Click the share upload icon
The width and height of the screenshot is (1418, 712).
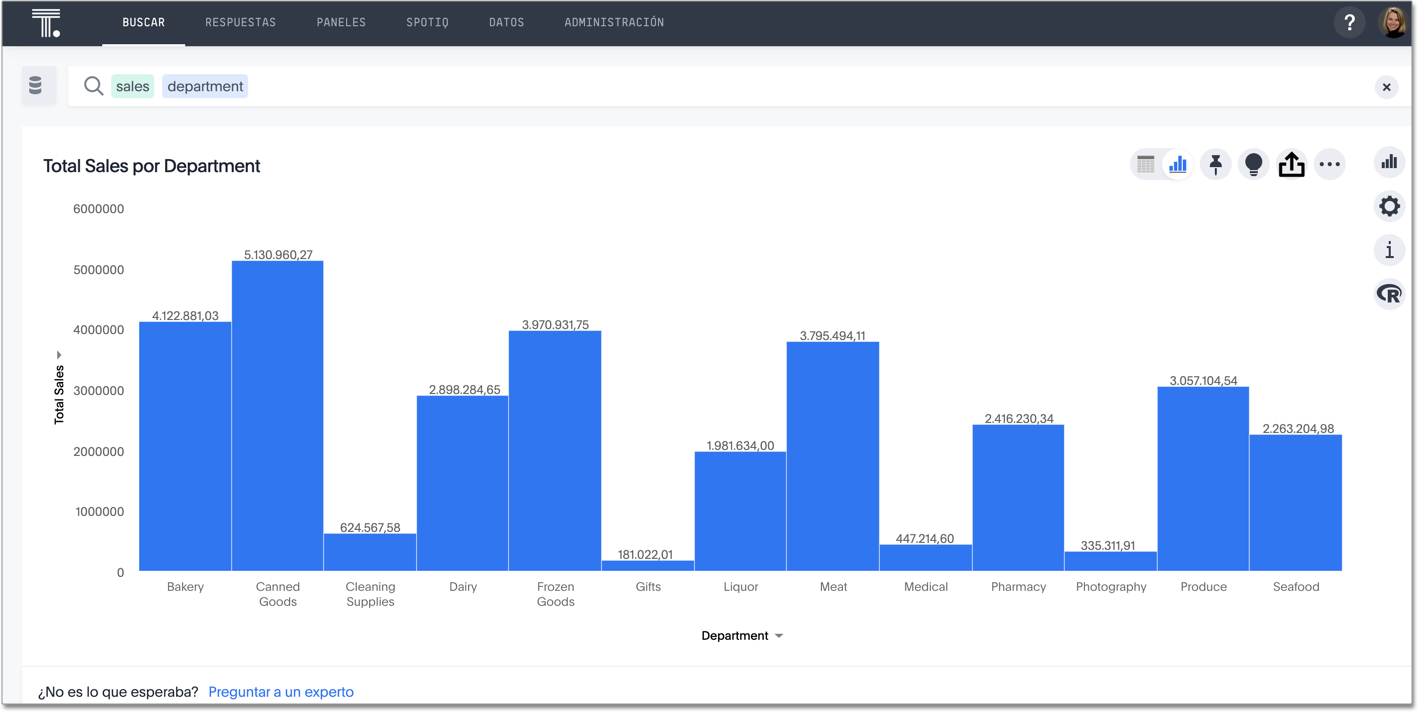pyautogui.click(x=1291, y=164)
